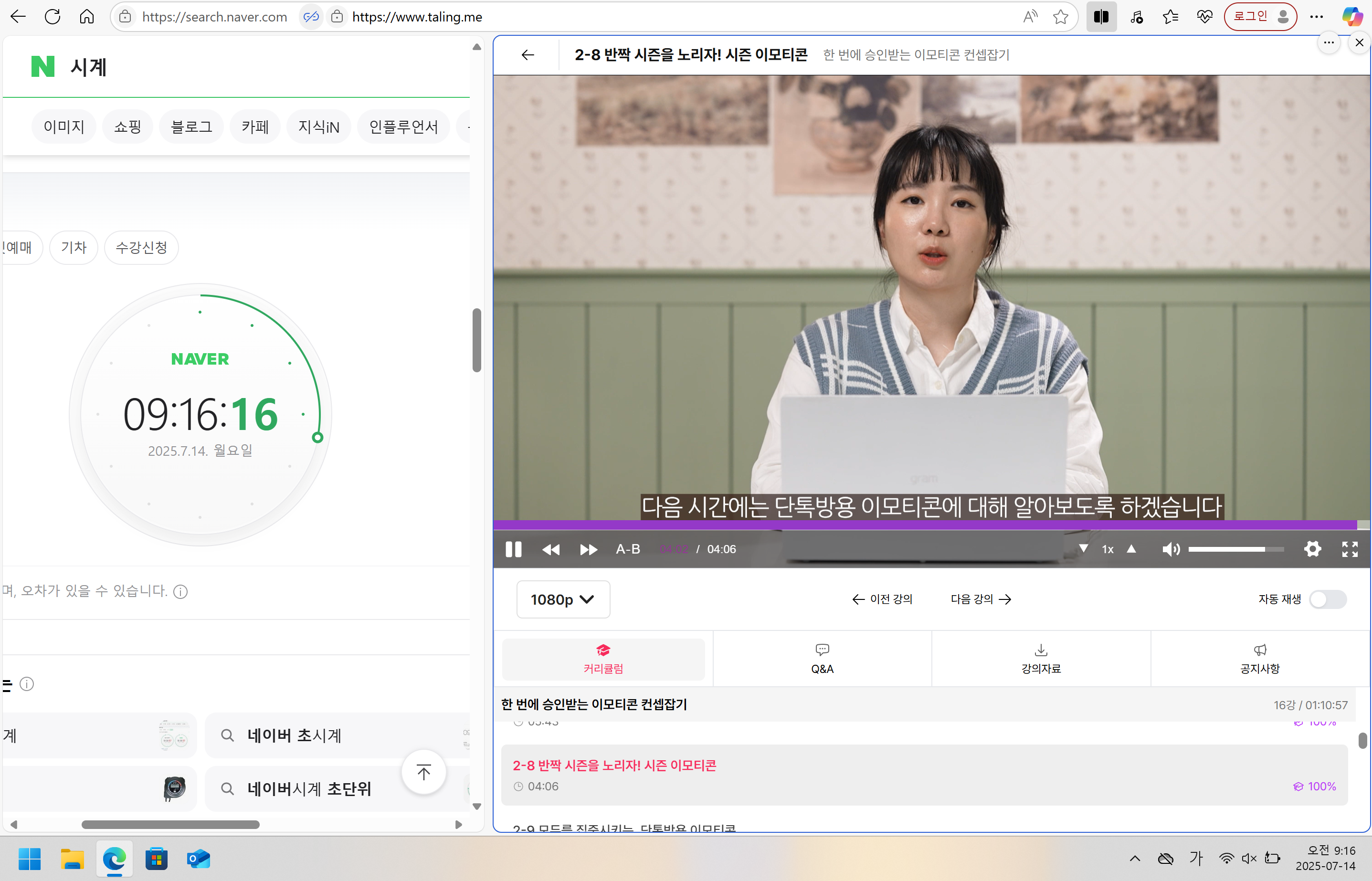
Task: Go to 다음 강의 next lecture
Action: coord(981,599)
